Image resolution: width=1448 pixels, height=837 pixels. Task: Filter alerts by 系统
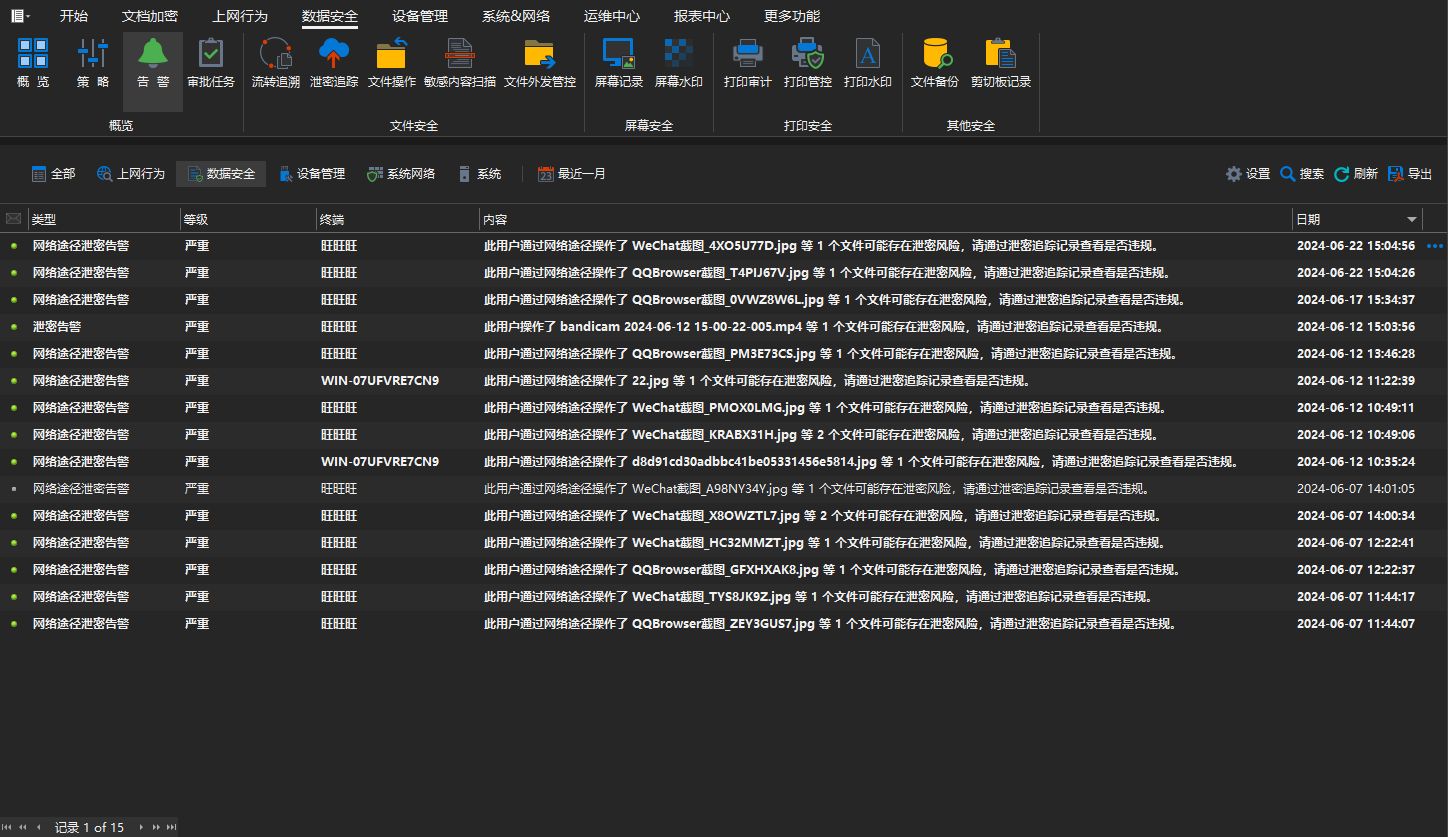tap(479, 174)
